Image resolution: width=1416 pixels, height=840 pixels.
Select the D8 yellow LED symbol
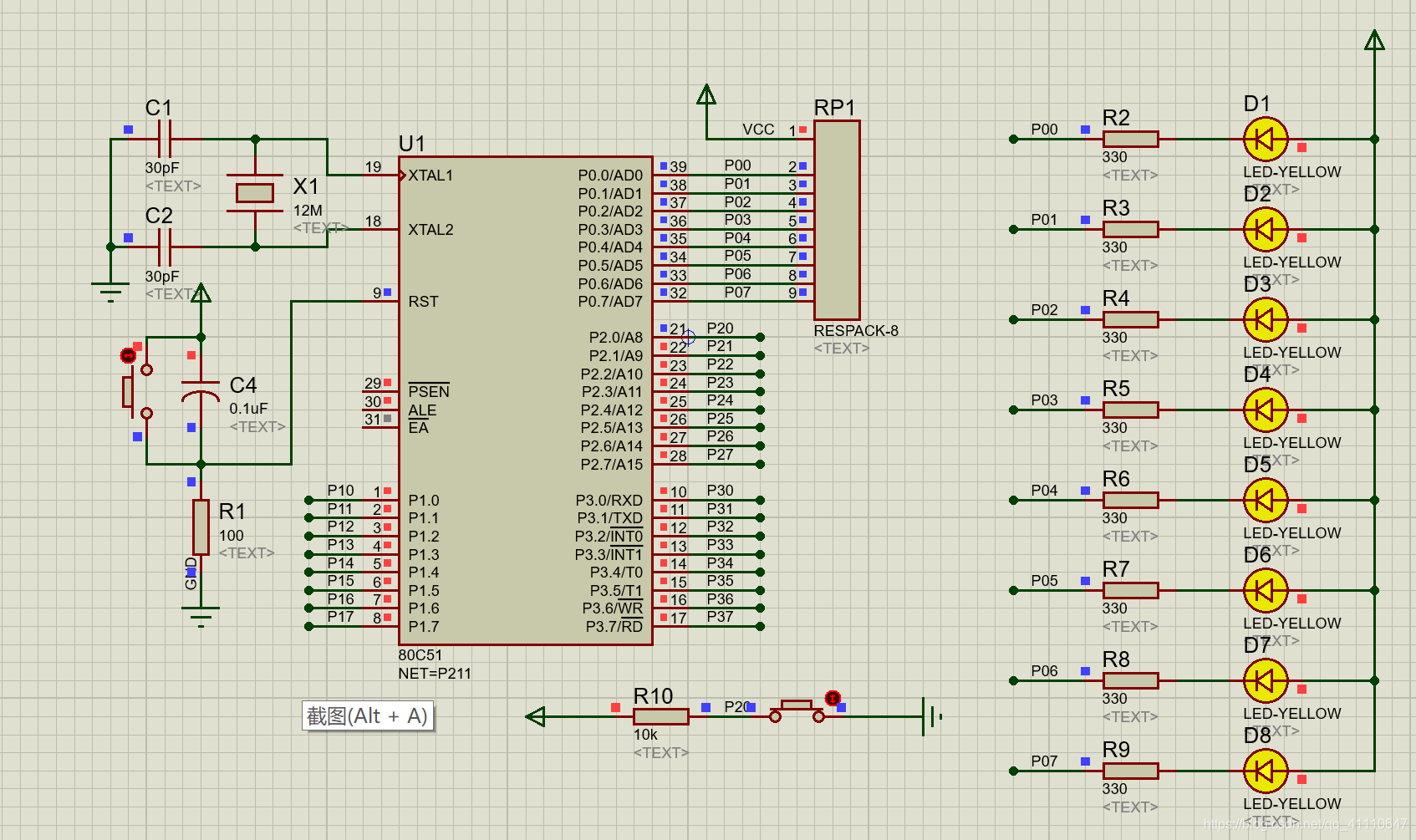point(1266,771)
